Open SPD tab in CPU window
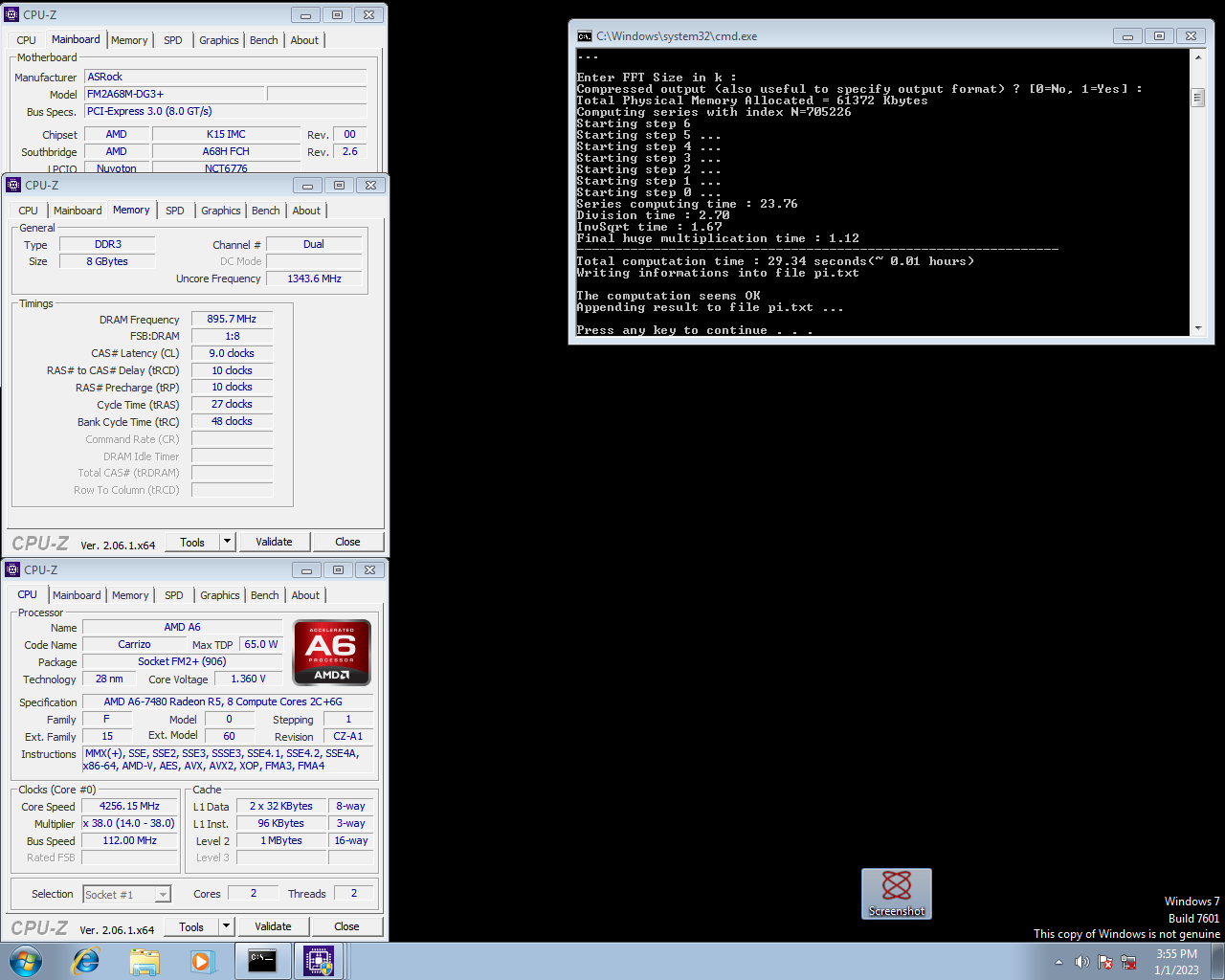The height and width of the screenshot is (980, 1225). pos(173,595)
